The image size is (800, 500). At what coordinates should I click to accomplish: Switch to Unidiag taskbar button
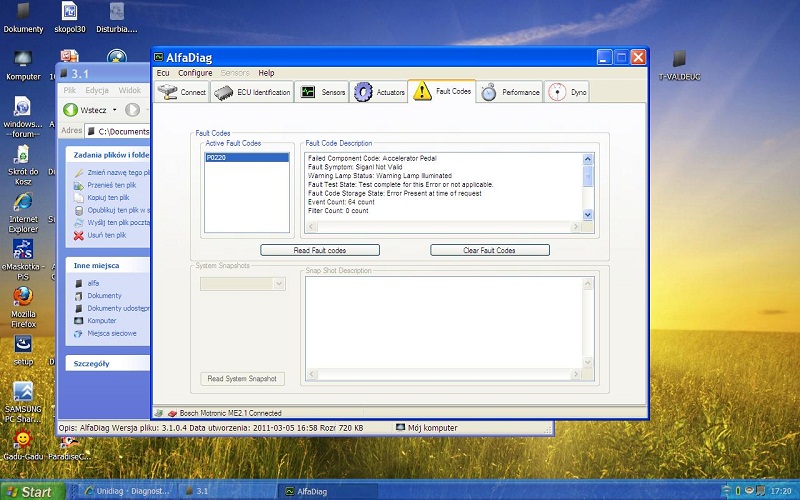127,491
